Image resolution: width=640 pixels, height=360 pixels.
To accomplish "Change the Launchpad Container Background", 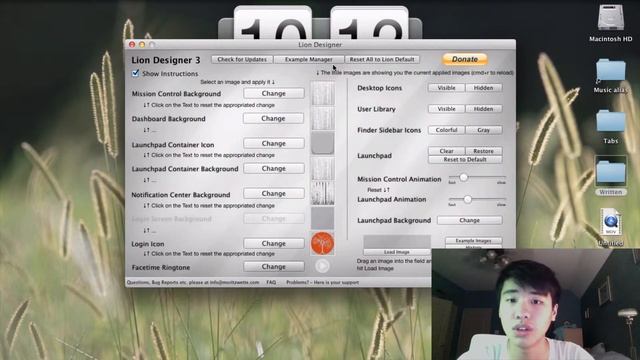I will (273, 169).
